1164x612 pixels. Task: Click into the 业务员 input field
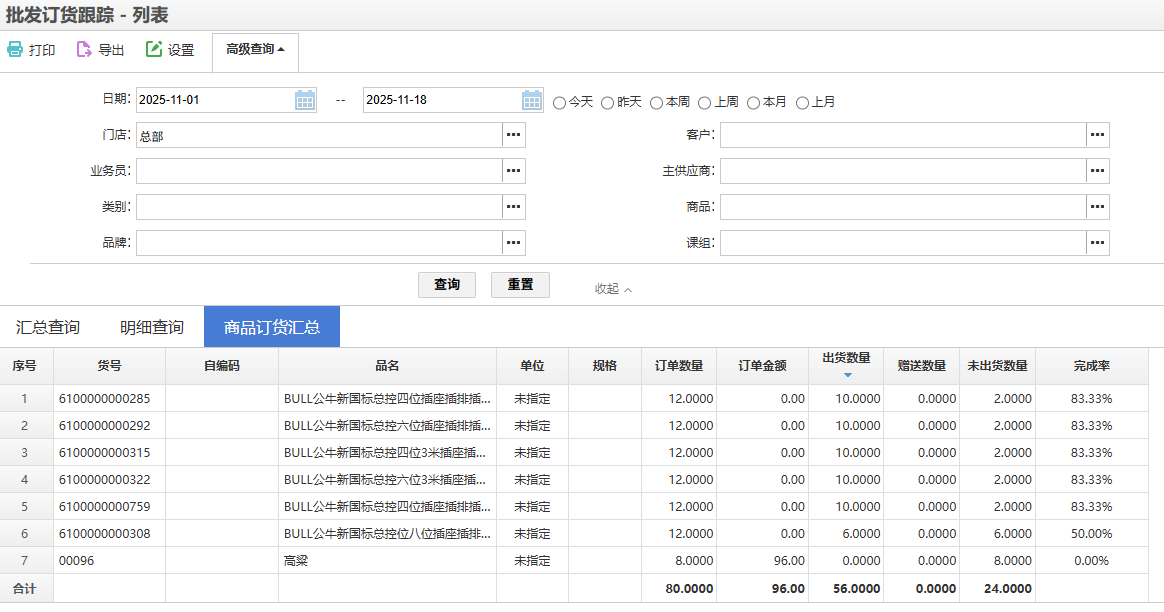(x=319, y=171)
